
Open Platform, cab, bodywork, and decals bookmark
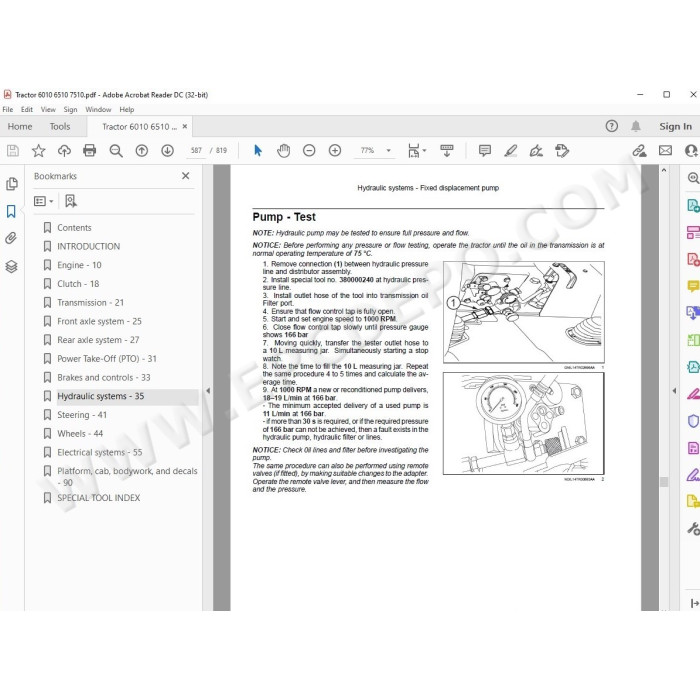point(127,476)
